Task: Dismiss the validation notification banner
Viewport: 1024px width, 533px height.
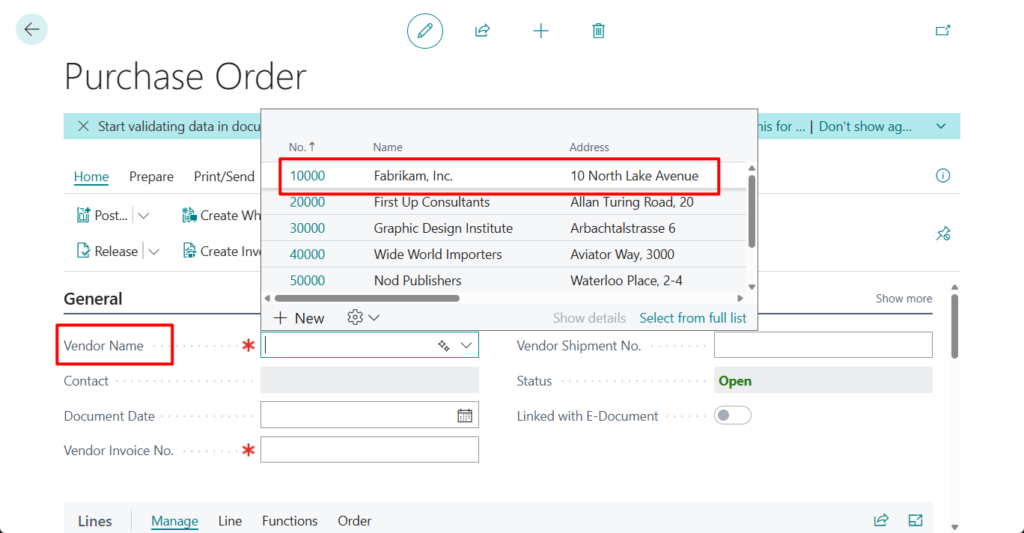Action: pos(83,126)
